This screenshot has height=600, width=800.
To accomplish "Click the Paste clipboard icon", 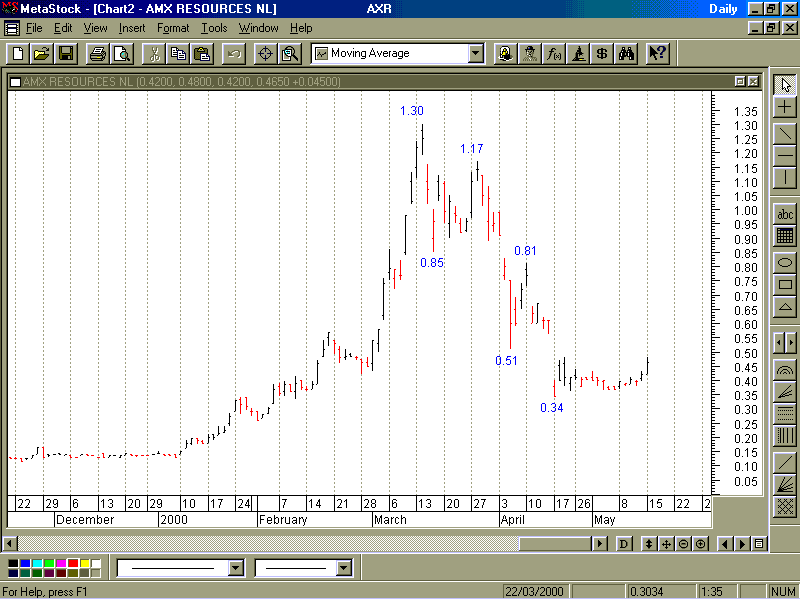I will (x=202, y=54).
